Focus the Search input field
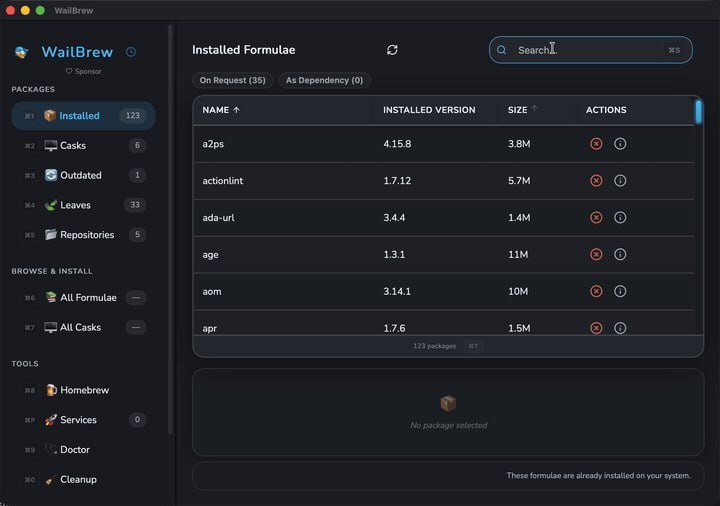The width and height of the screenshot is (720, 506). point(591,50)
